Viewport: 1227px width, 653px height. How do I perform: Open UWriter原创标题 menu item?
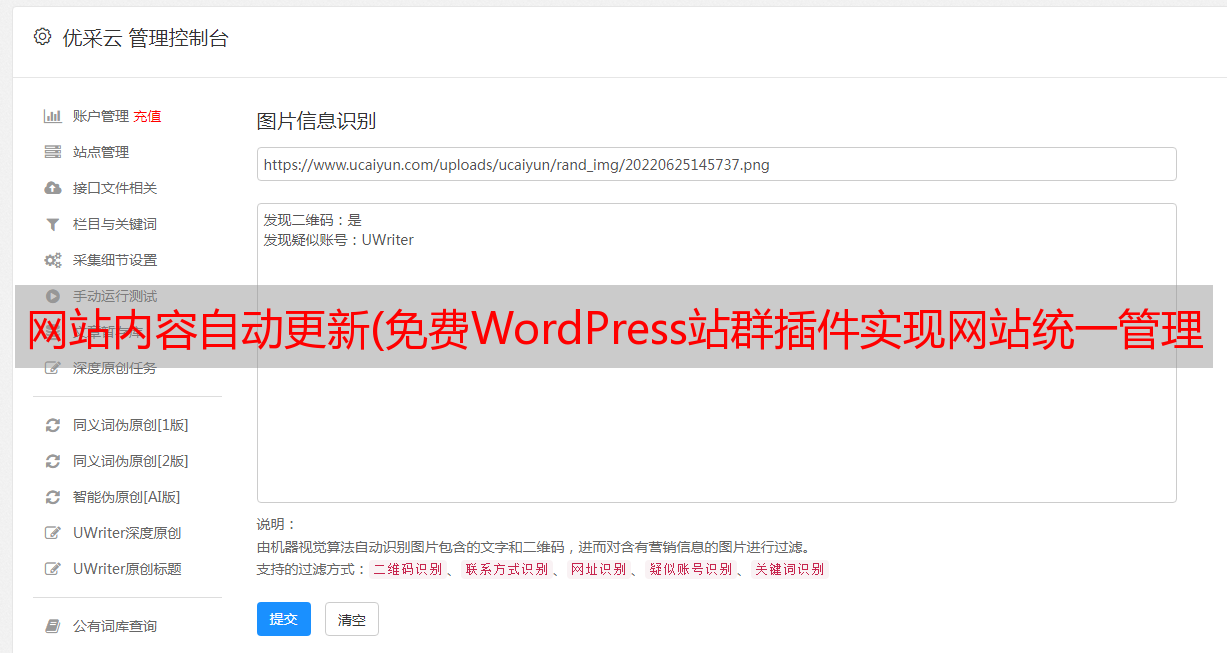[x=127, y=569]
